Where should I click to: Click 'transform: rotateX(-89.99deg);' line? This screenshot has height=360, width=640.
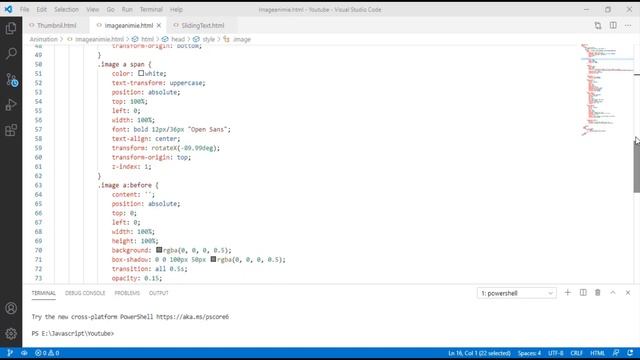click(x=166, y=148)
